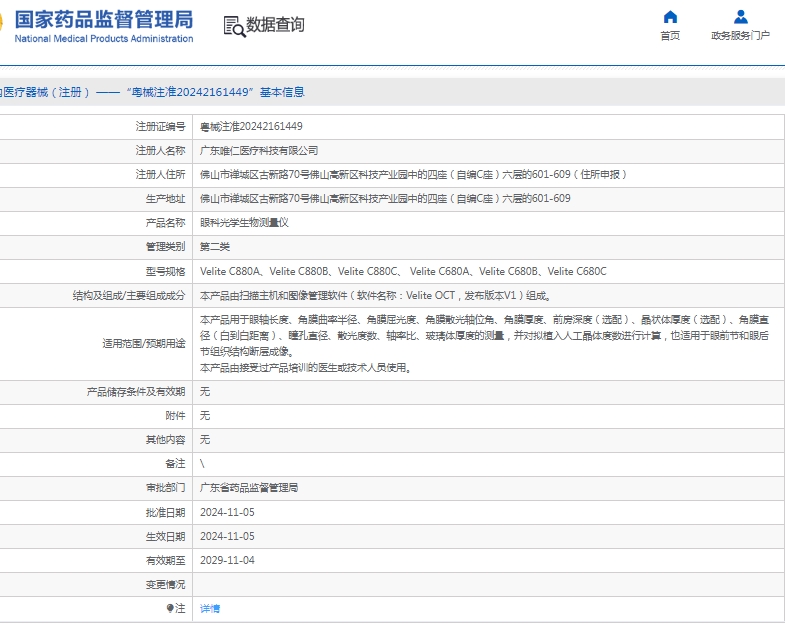Click structure text mentioning Velite OCT
The image size is (785, 629).
[x=375, y=295]
